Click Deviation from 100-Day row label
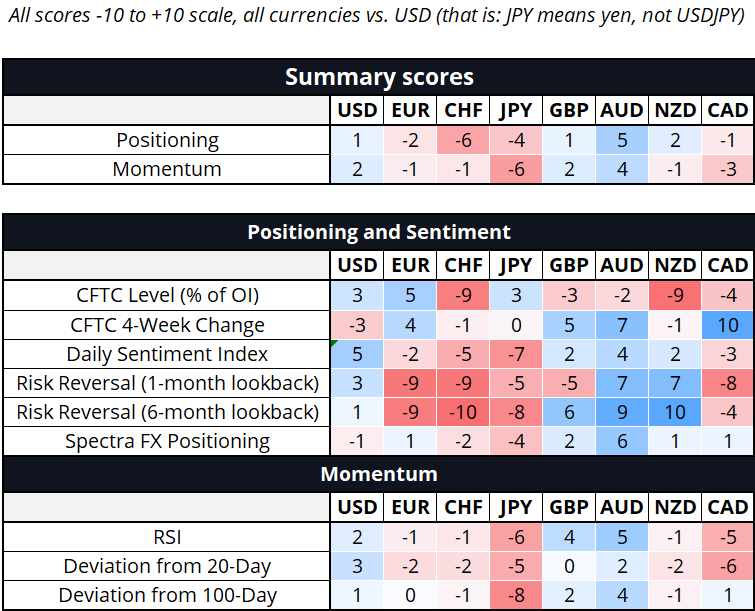755x611 pixels. [x=168, y=595]
